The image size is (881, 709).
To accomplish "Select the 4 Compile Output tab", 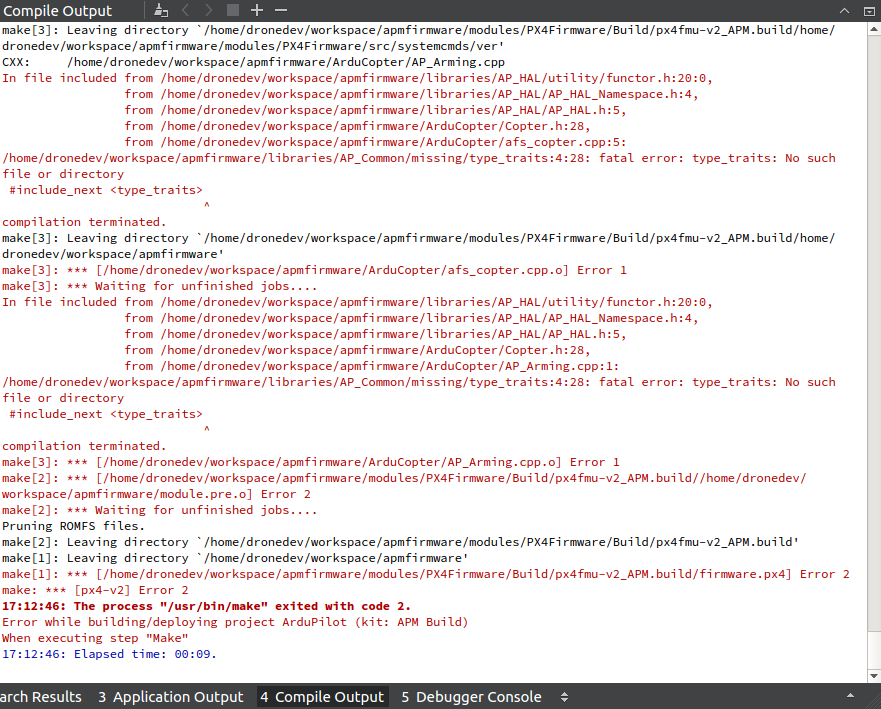I will click(322, 697).
